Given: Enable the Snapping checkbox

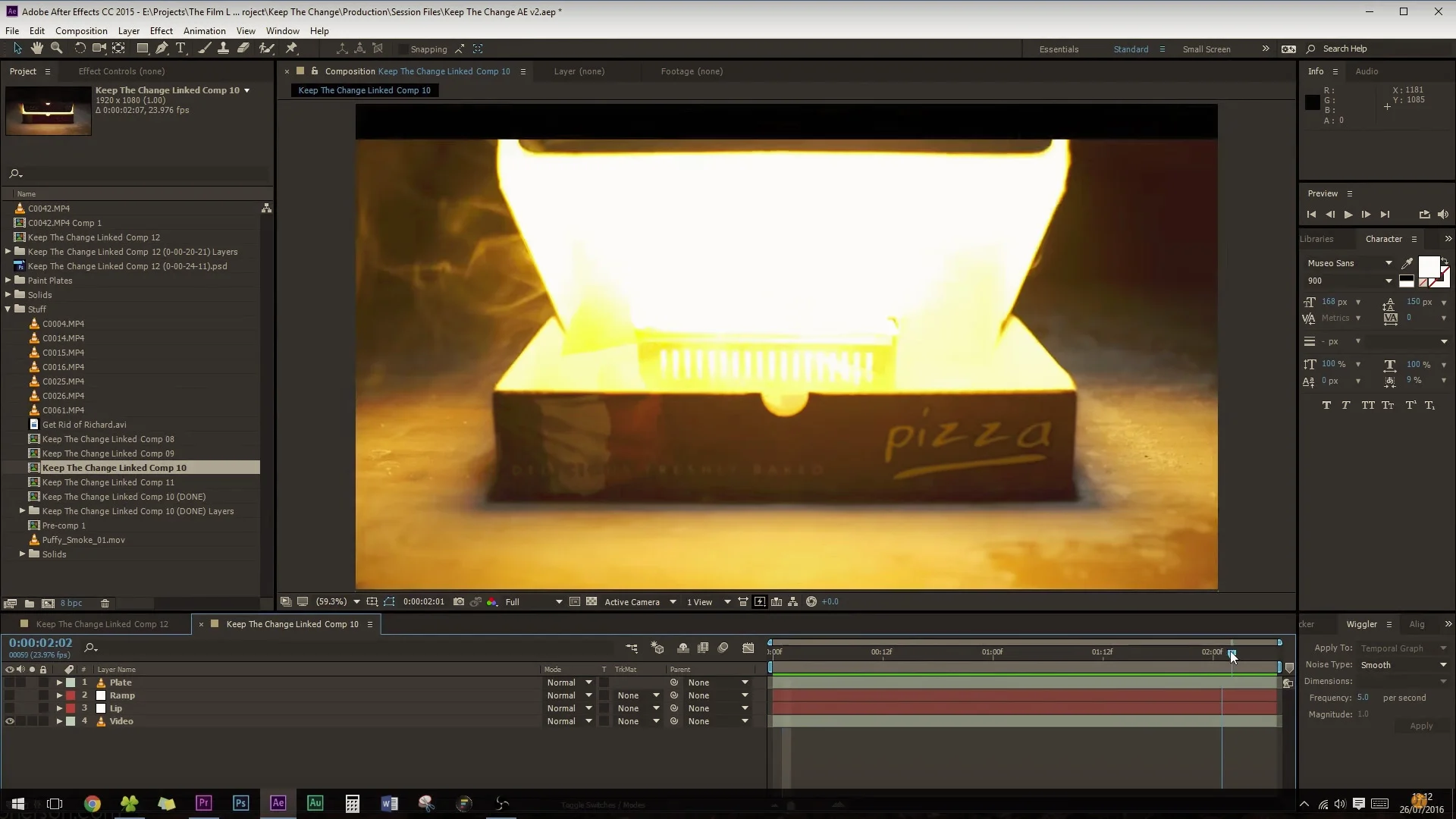Looking at the screenshot, I should tap(403, 49).
